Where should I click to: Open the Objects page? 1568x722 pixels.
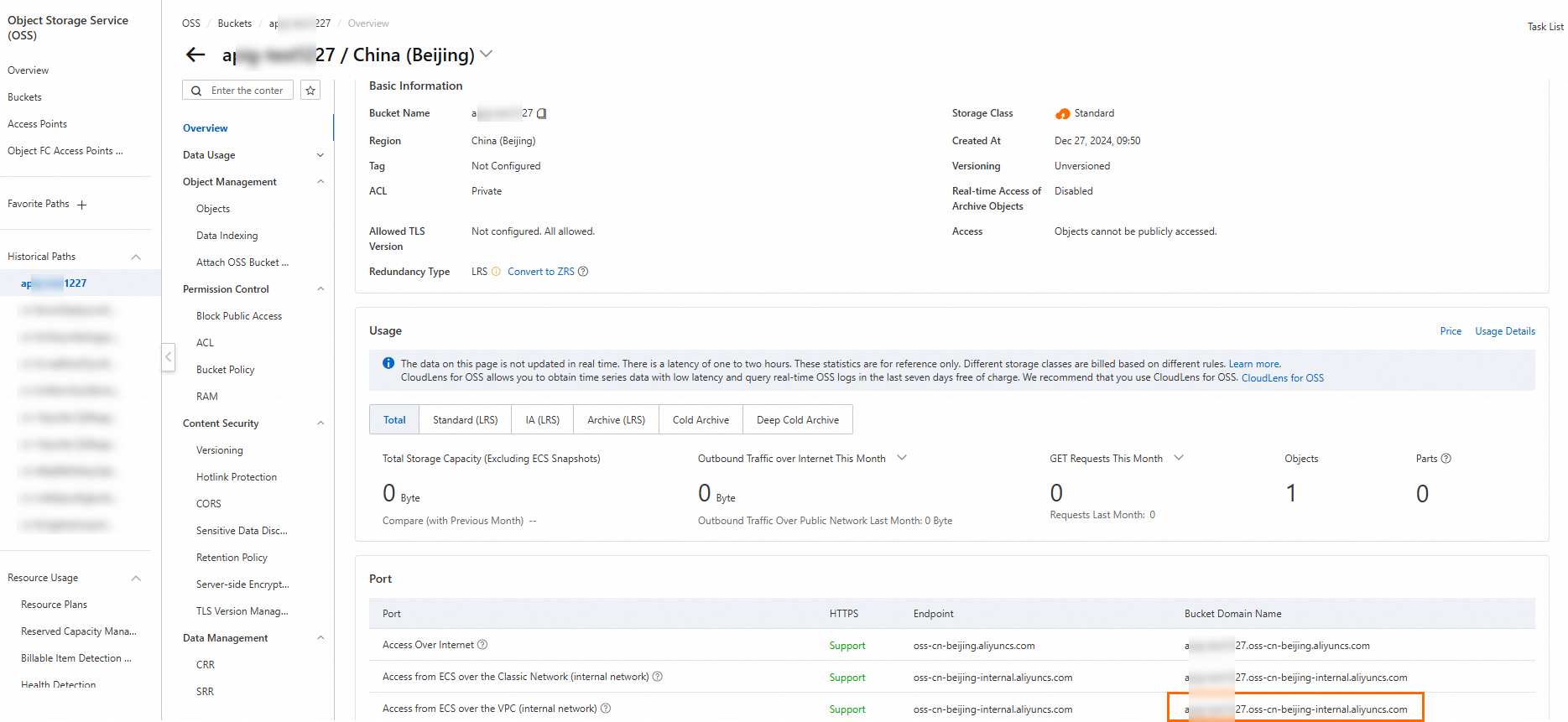(213, 209)
